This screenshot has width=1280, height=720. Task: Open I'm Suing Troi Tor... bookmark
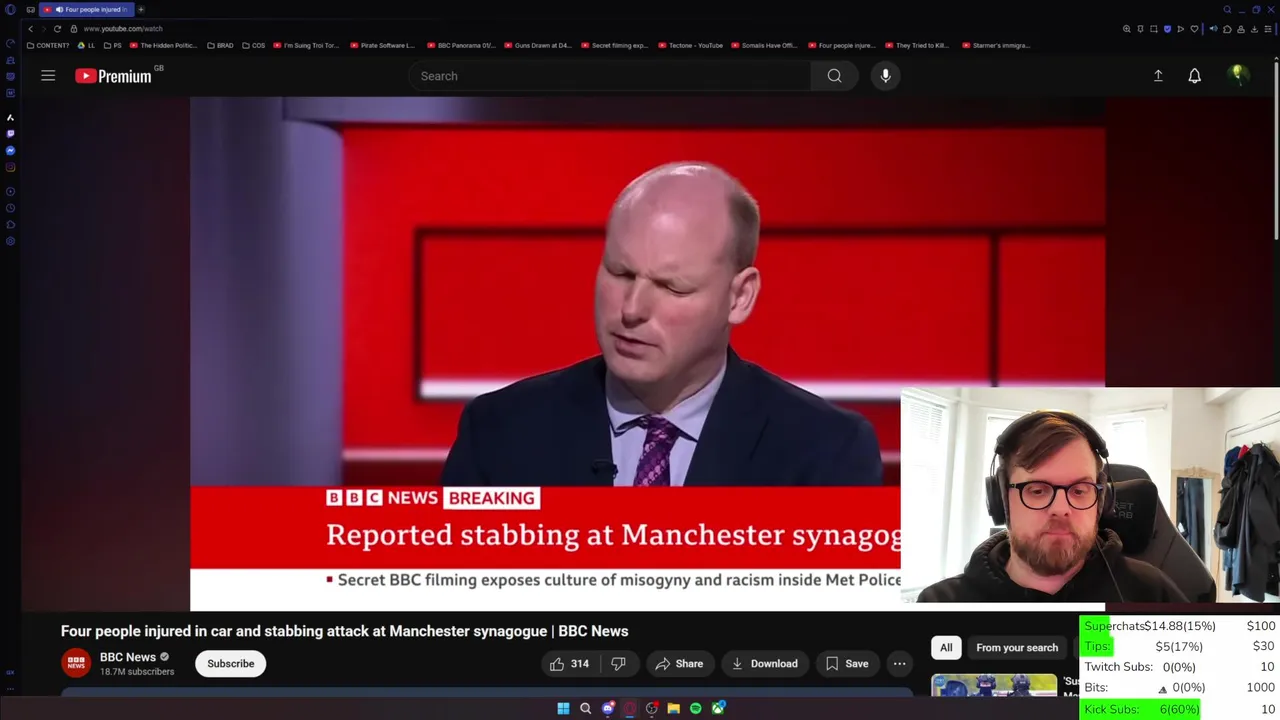(x=307, y=45)
